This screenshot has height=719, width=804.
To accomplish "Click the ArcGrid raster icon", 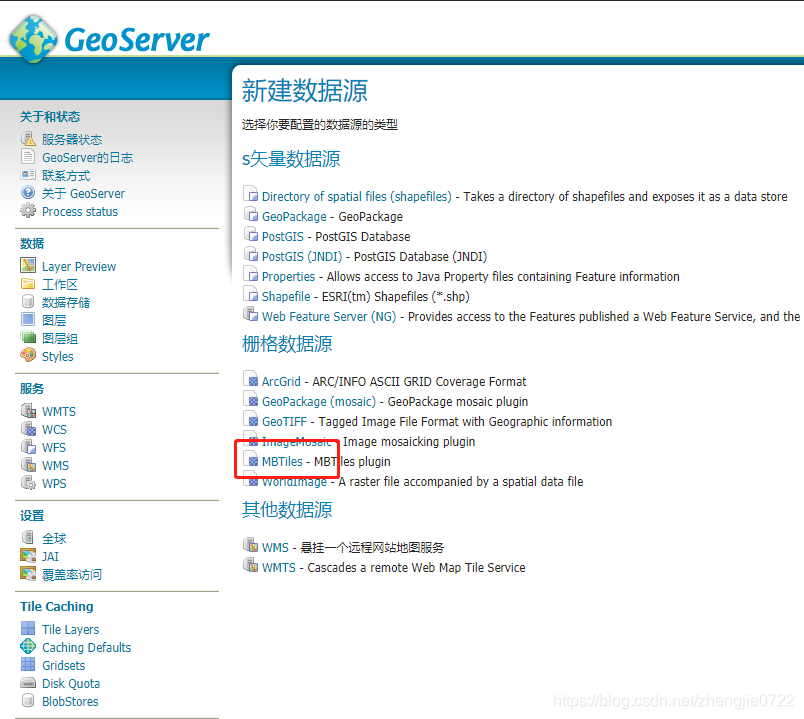I will [250, 380].
